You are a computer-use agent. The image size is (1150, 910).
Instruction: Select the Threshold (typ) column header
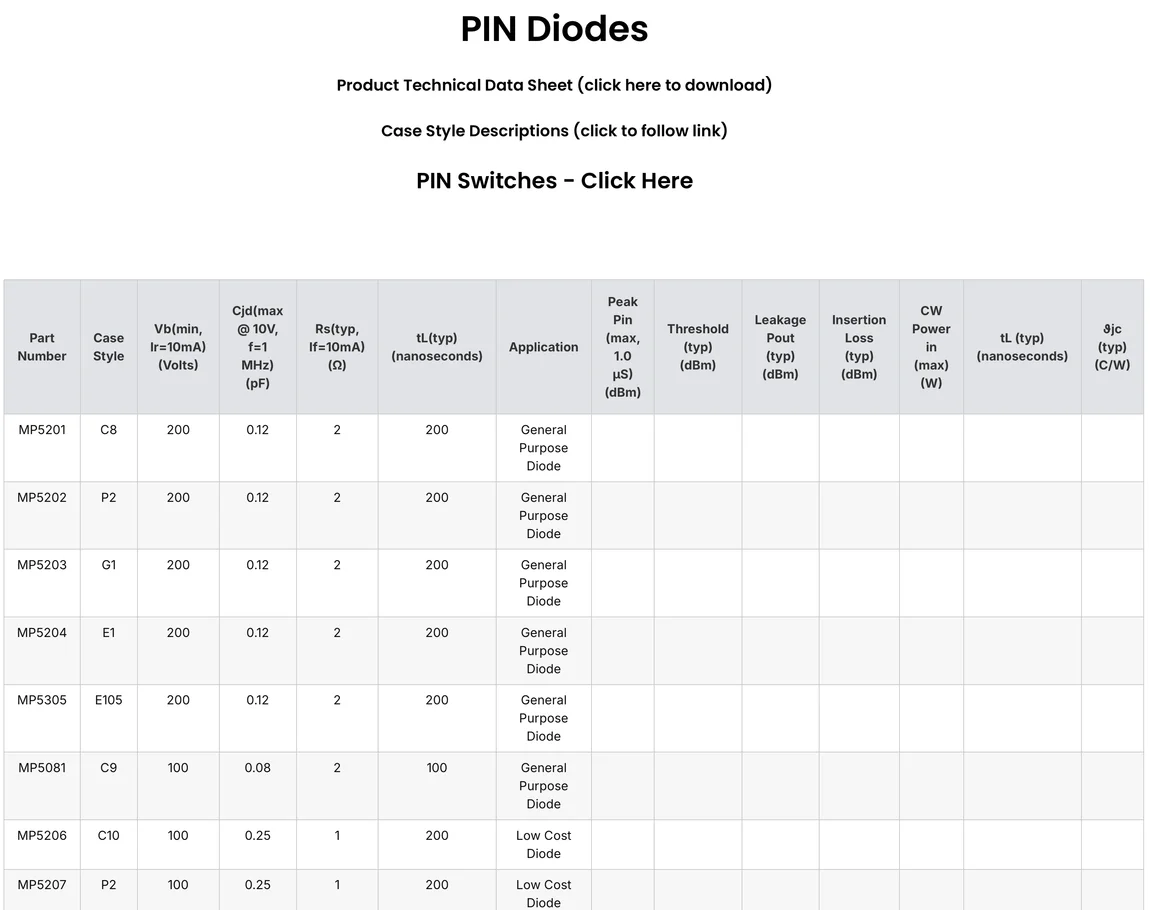click(698, 347)
